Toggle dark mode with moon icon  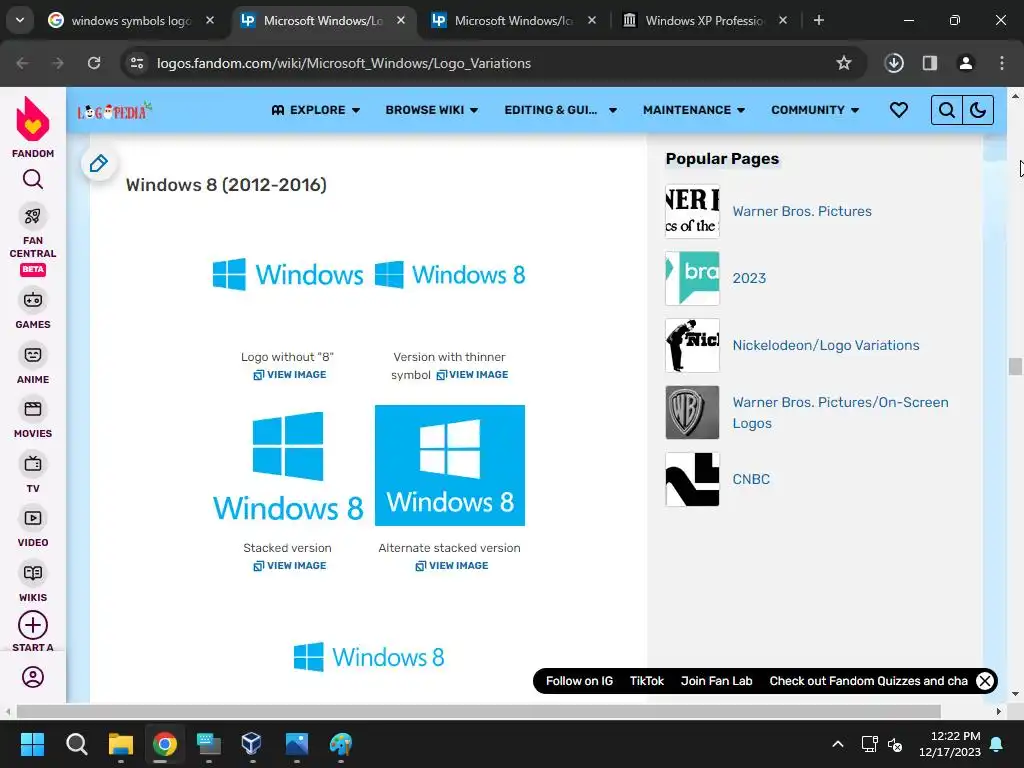(x=978, y=110)
